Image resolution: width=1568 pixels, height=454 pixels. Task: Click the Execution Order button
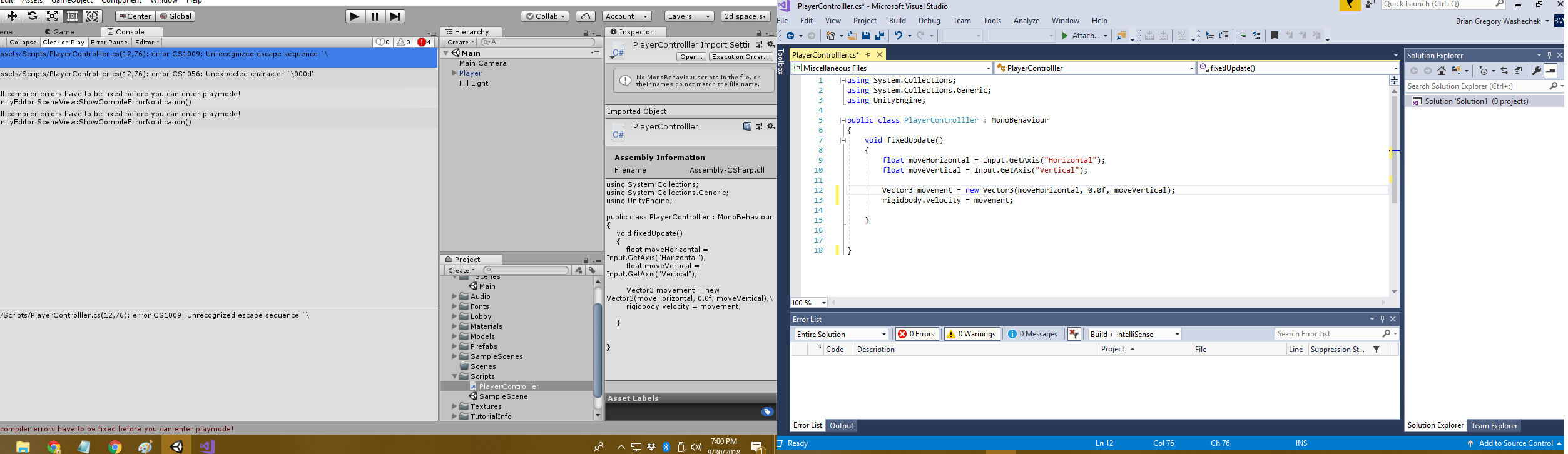pos(740,57)
